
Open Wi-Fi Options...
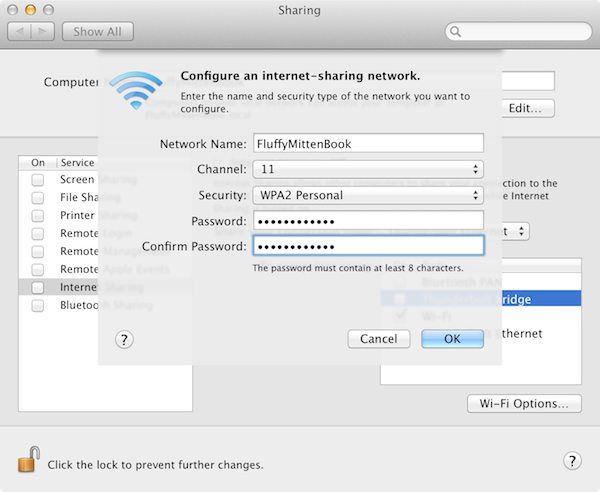pyautogui.click(x=524, y=404)
